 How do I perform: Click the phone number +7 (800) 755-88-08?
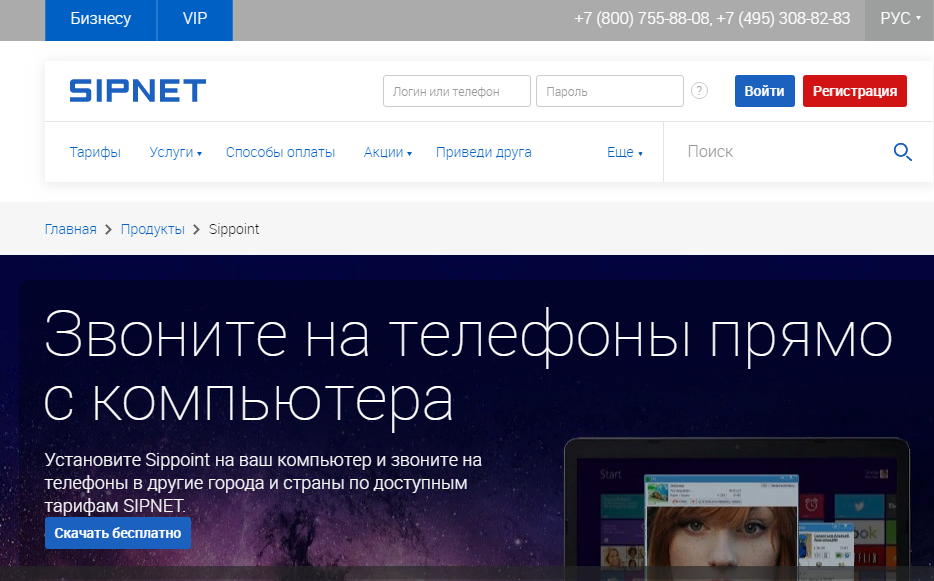click(x=642, y=18)
